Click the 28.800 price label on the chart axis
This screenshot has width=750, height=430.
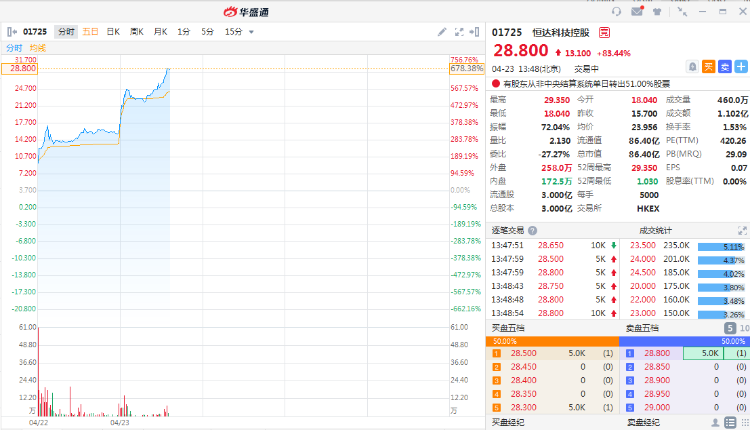click(x=19, y=68)
